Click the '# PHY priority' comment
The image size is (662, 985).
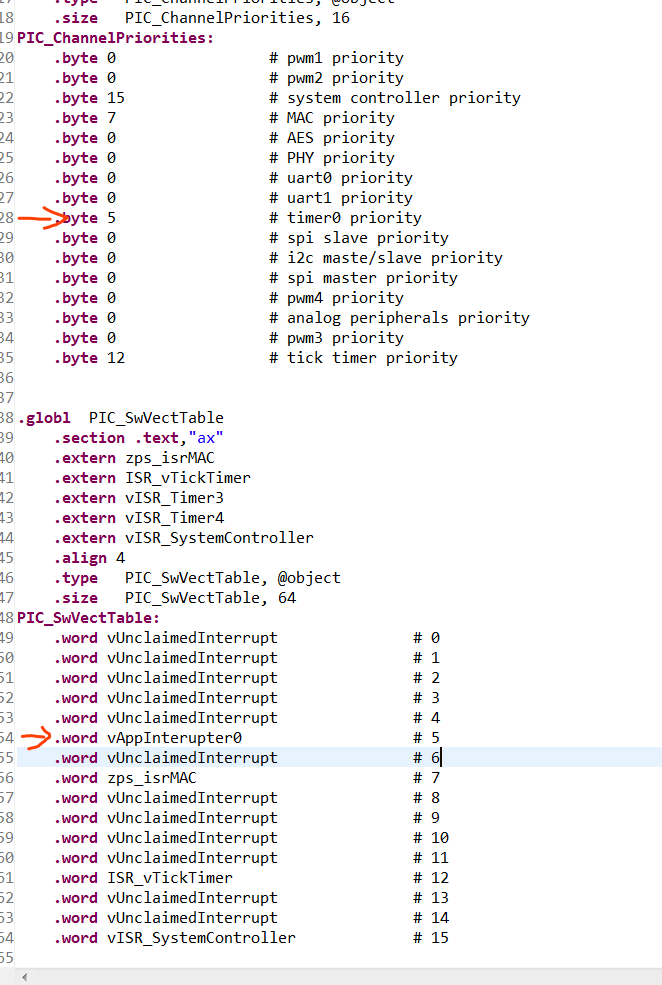click(x=332, y=158)
